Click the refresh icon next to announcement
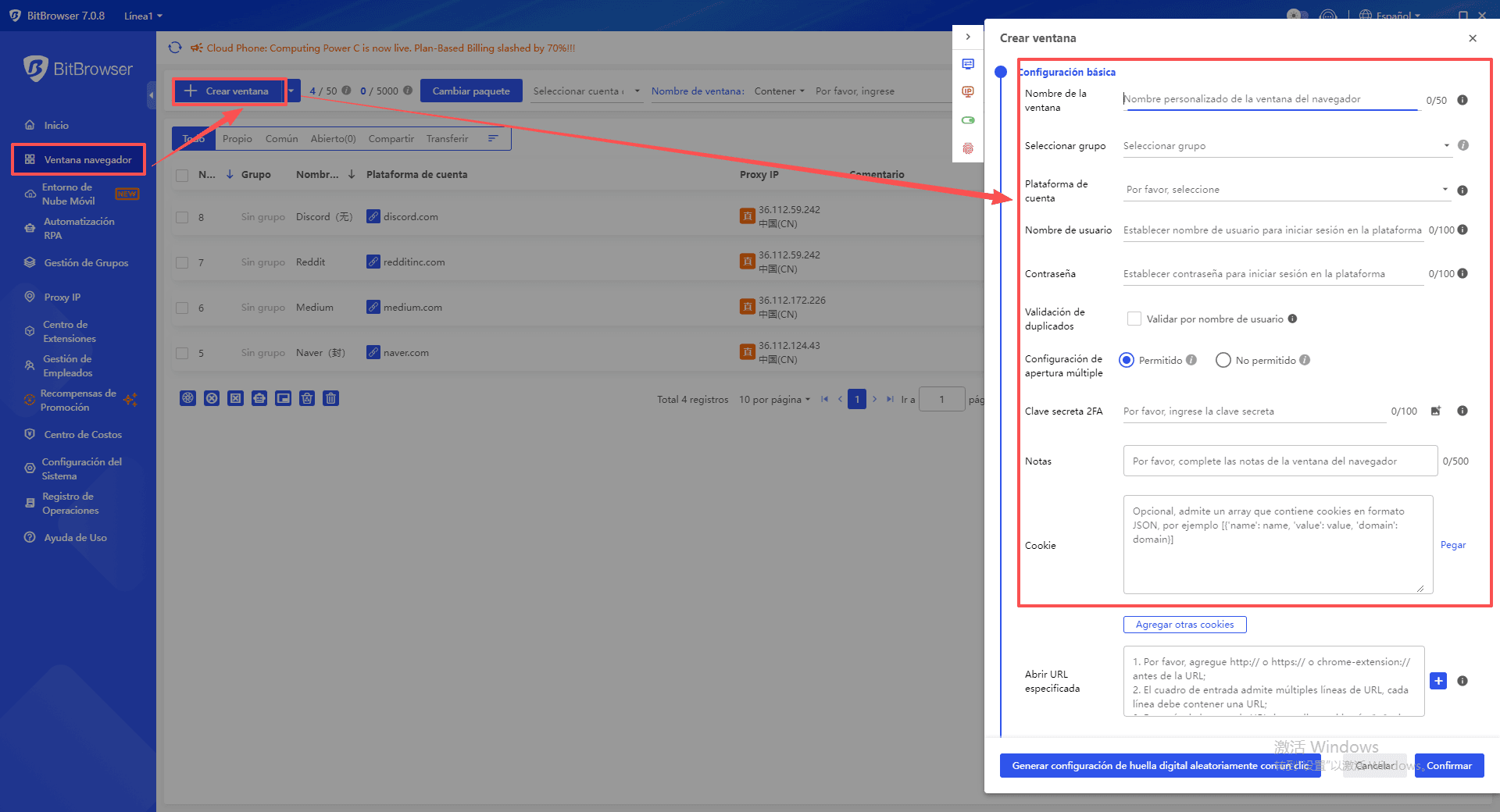The height and width of the screenshot is (812, 1500). point(176,48)
